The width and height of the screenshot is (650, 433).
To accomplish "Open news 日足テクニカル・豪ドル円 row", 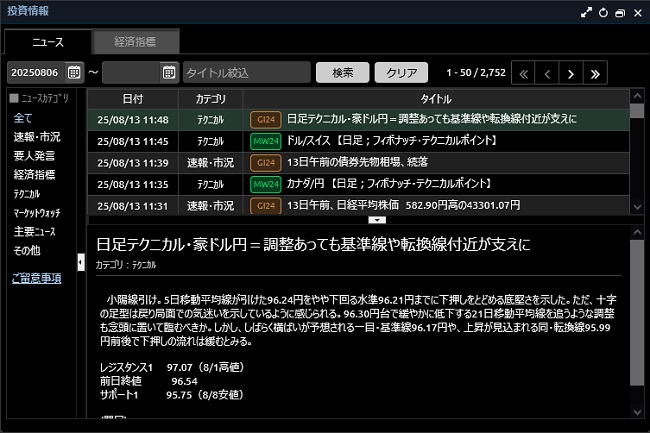I will (x=359, y=120).
